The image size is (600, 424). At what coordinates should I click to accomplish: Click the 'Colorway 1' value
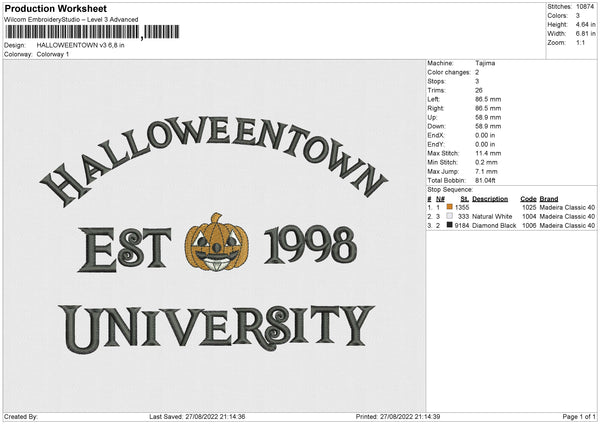[x=53, y=54]
